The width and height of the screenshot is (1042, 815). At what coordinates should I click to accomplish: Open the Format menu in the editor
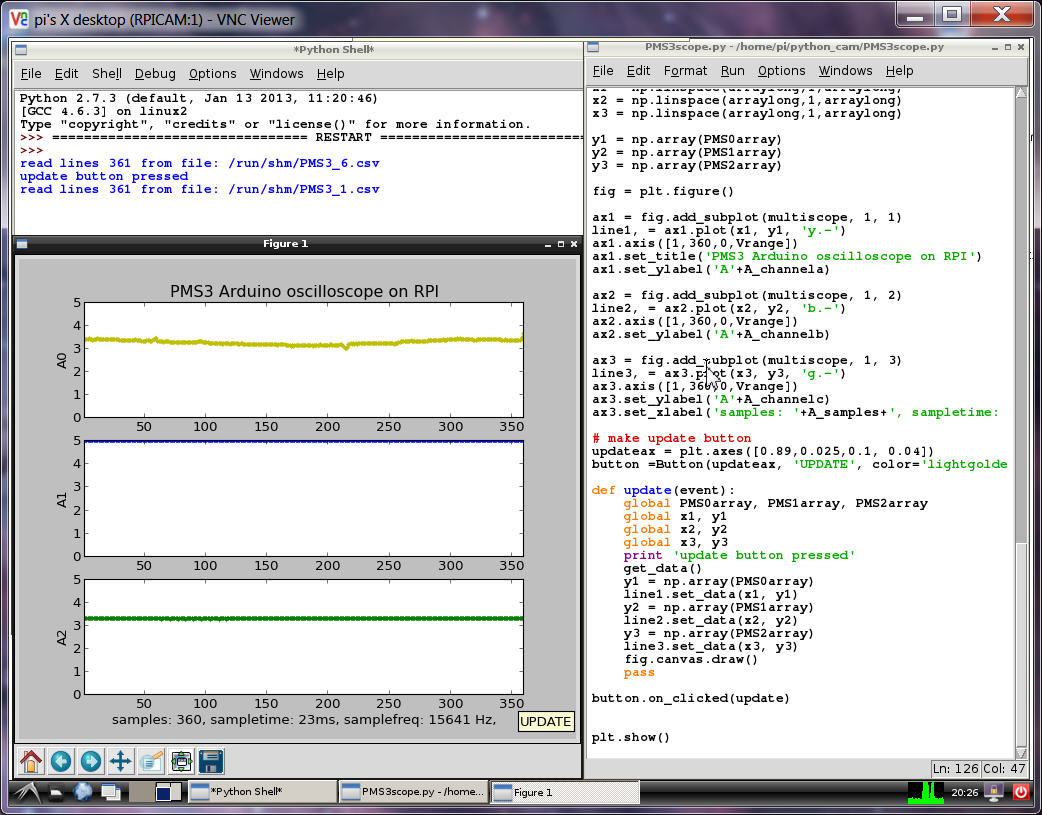[x=685, y=71]
